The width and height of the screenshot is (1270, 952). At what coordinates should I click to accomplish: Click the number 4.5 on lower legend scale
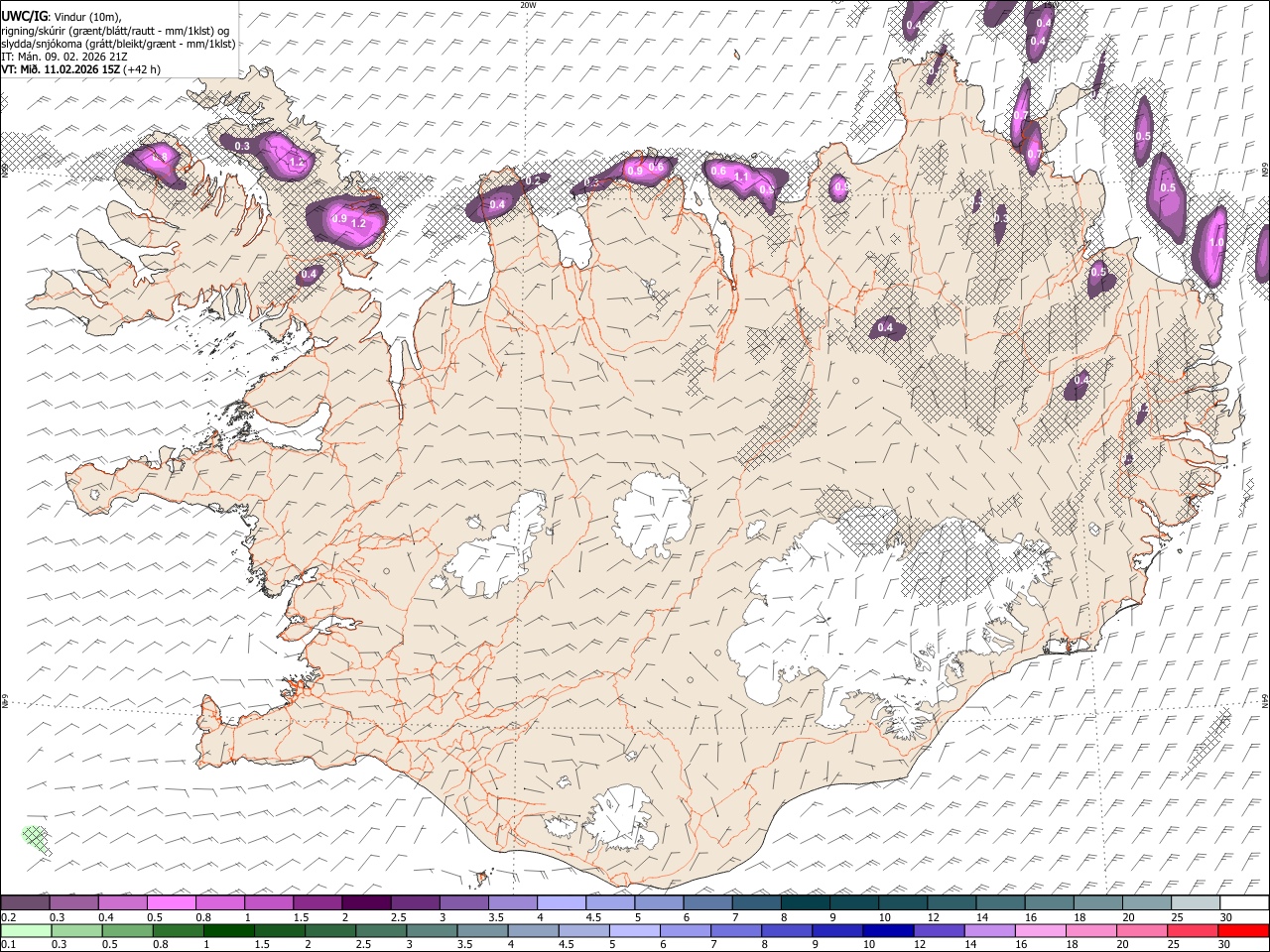click(x=566, y=944)
